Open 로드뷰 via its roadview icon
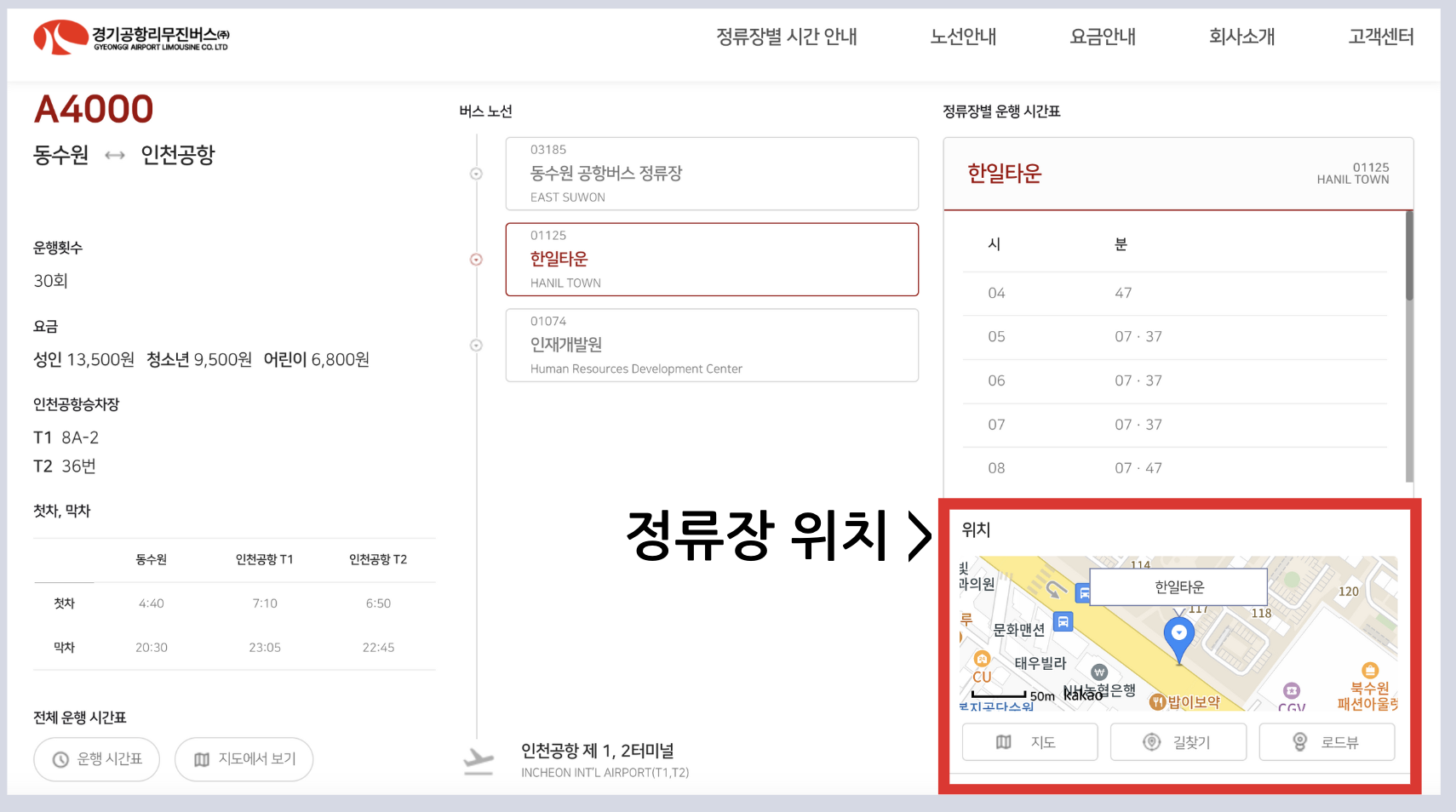 [x=1301, y=741]
